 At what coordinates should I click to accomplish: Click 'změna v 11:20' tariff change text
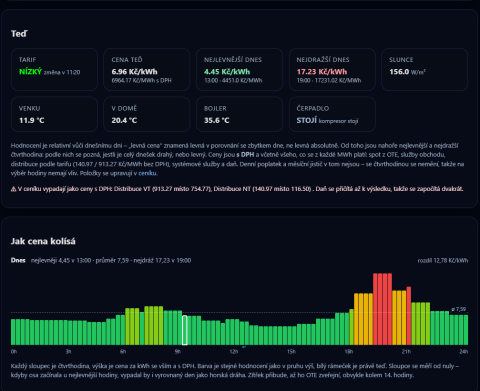coord(62,72)
